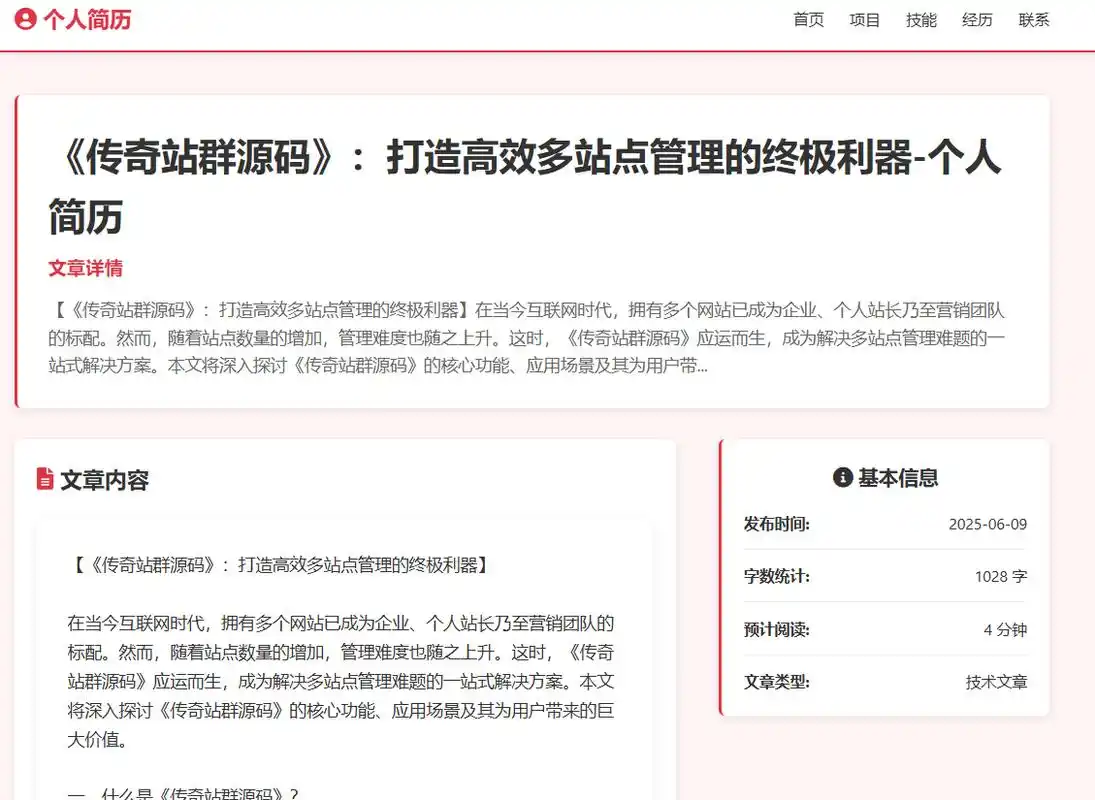Viewport: 1095px width, 800px height.
Task: Navigate to 首页 in the top menu
Action: click(x=808, y=20)
